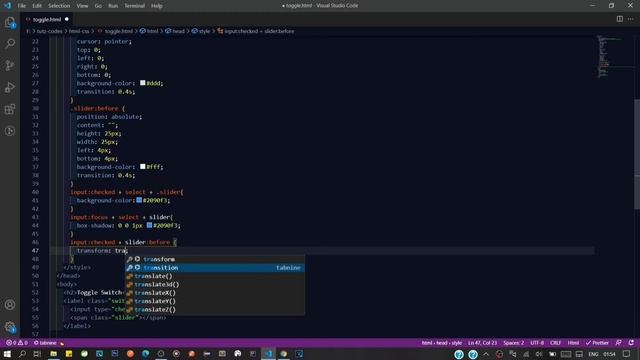Click the #2090f3 swatch on line 41
Screen dimensions: 640x360
pos(139,200)
